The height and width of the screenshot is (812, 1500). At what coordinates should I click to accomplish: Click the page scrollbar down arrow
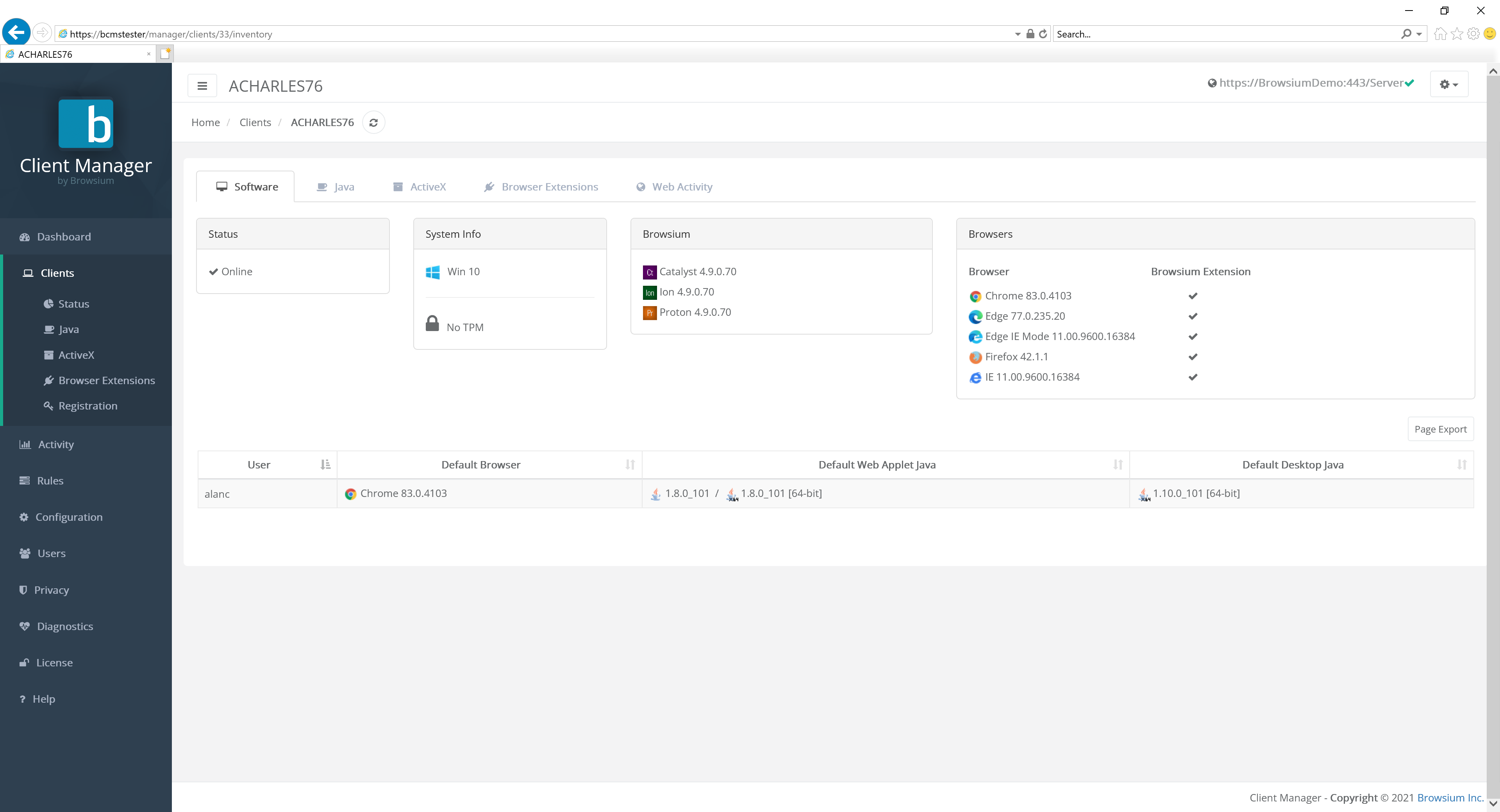(1493, 803)
